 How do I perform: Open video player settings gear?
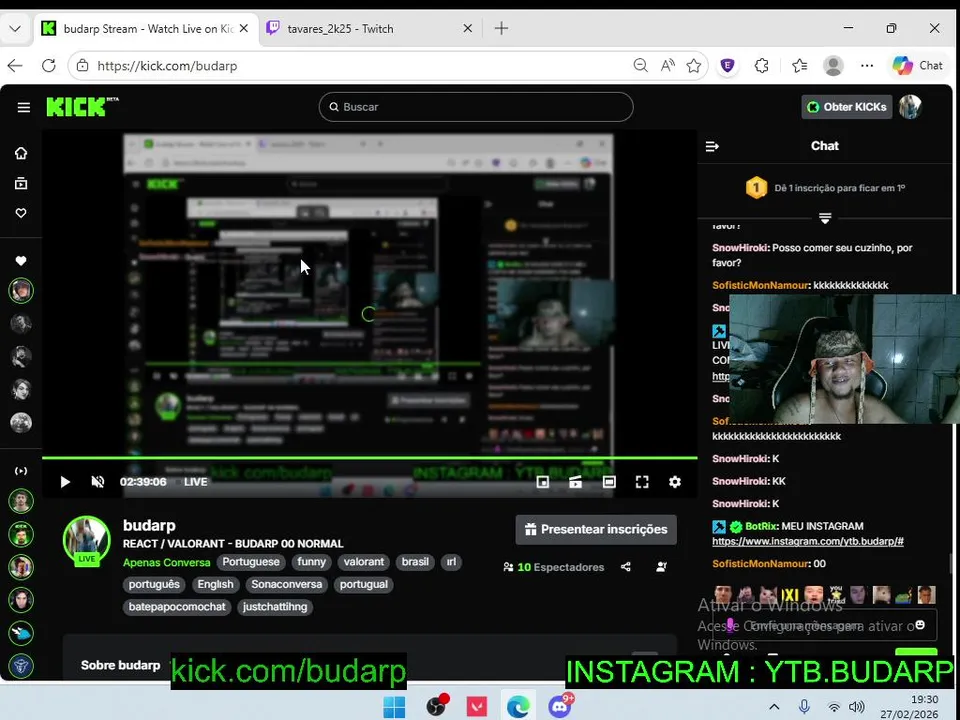pyautogui.click(x=675, y=482)
